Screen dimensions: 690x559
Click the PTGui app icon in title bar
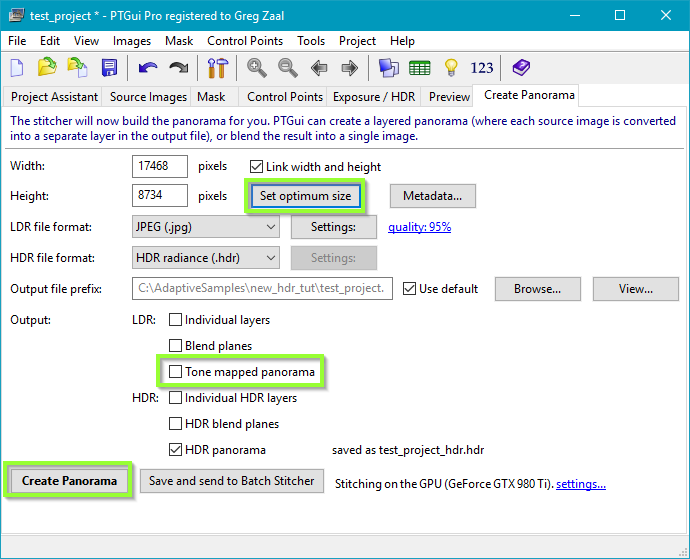(x=17, y=15)
